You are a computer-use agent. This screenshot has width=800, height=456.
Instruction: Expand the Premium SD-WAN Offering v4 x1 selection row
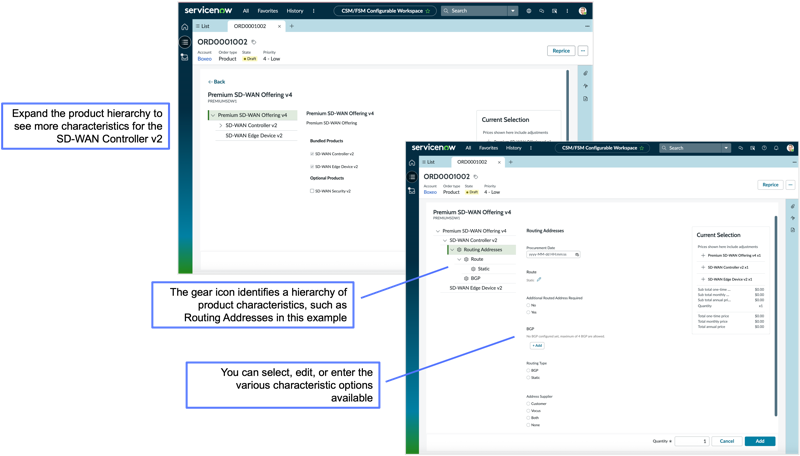703,256
